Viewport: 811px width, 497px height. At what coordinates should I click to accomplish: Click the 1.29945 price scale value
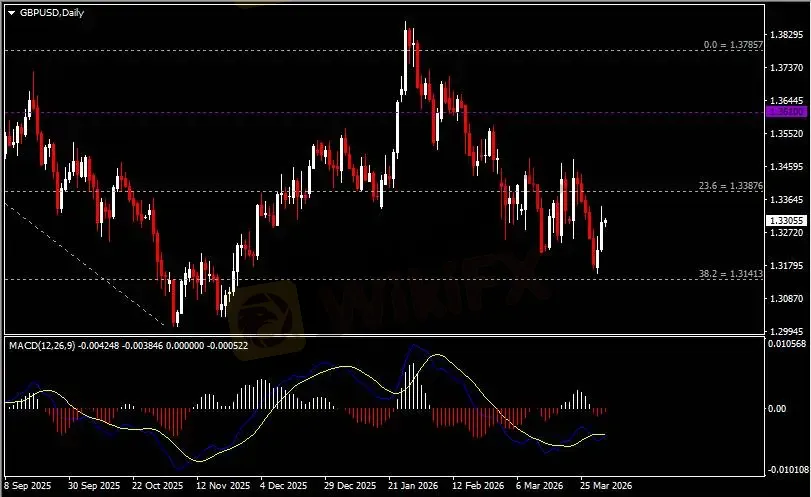point(786,332)
